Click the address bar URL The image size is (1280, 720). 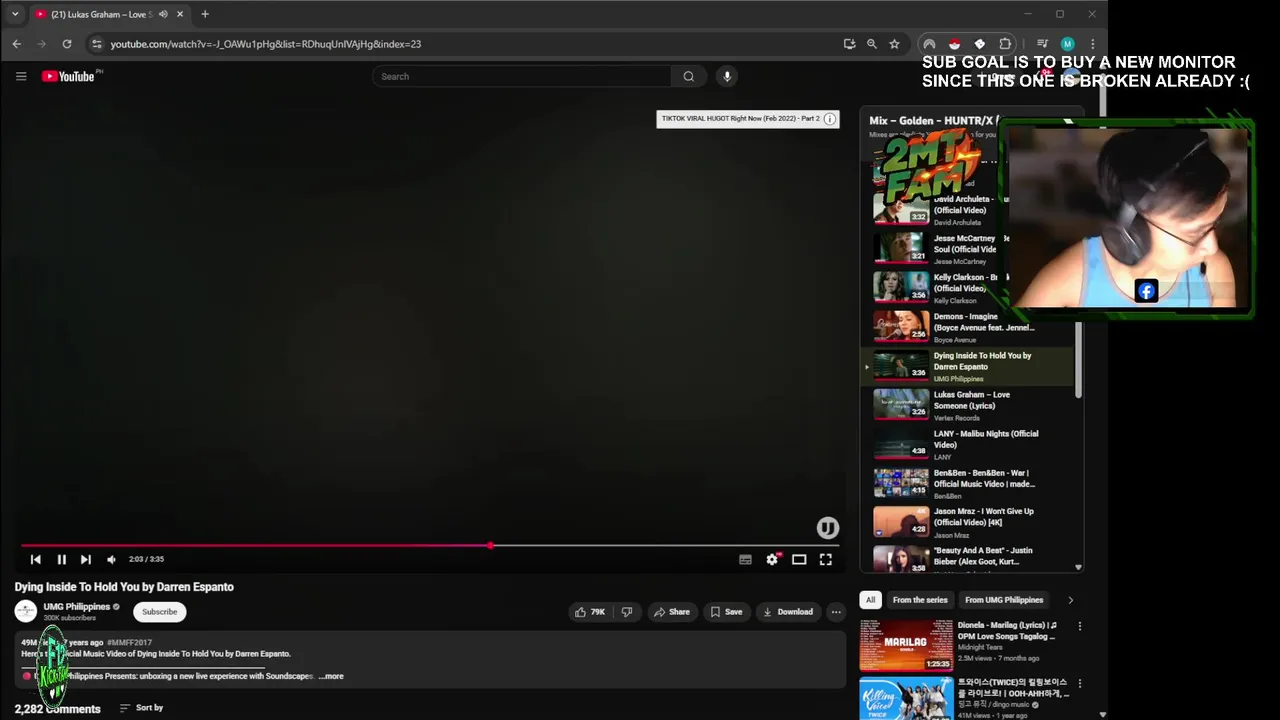coord(265,44)
